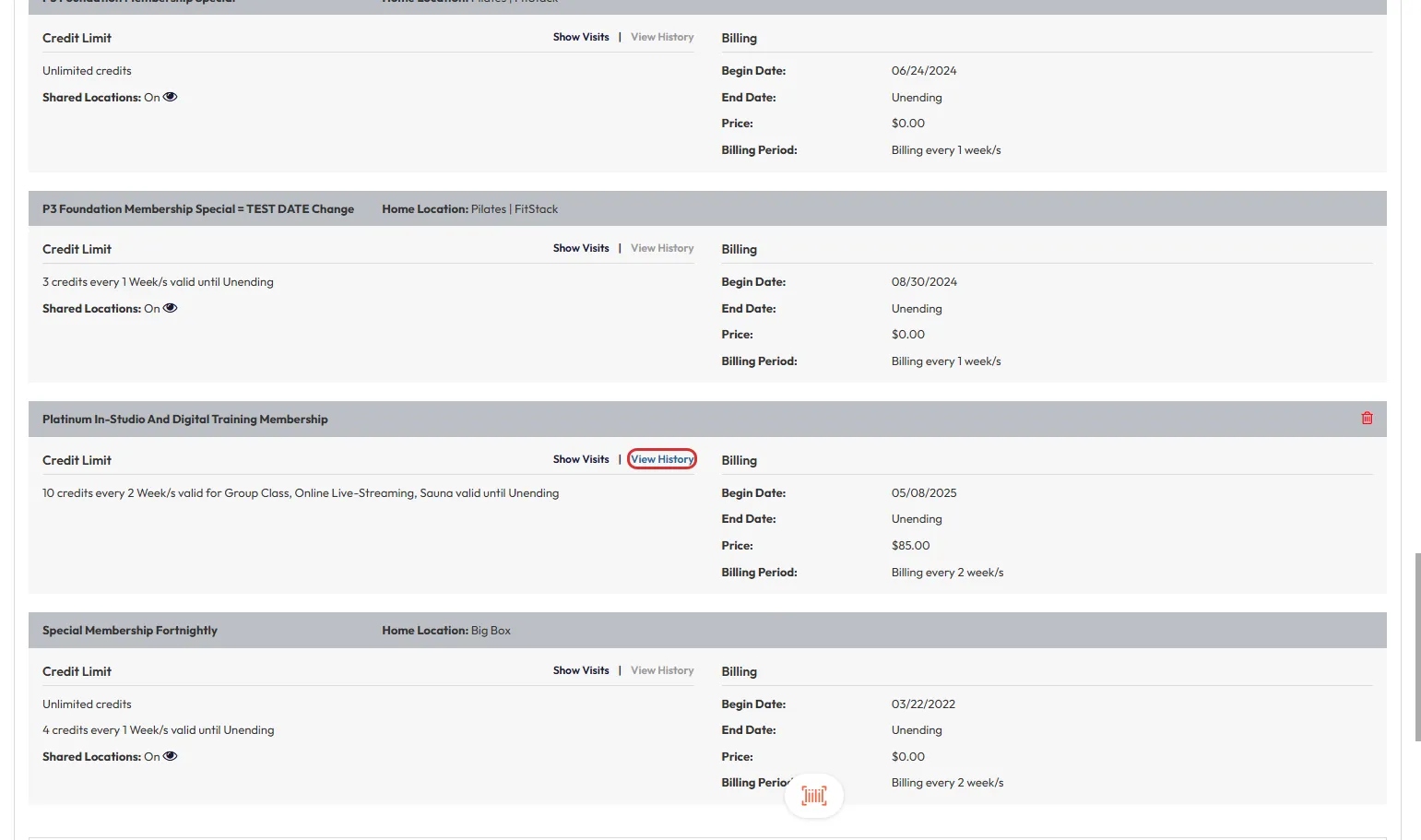Select Platinum In-Studio And Digital Training Membership title
This screenshot has height=840, width=1421.
(x=185, y=420)
